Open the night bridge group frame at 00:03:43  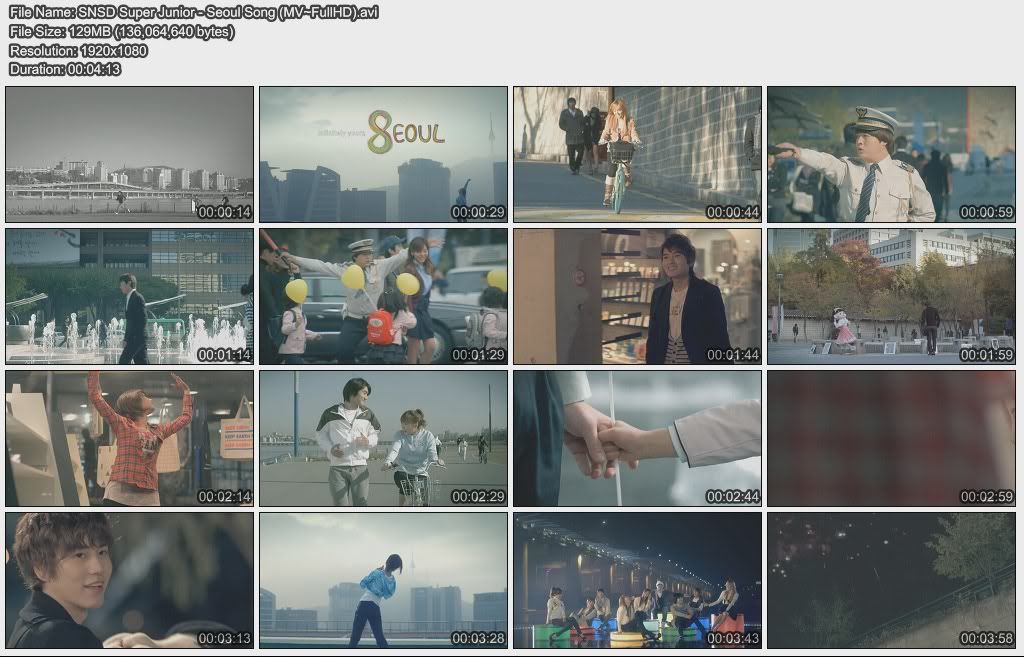[637, 580]
